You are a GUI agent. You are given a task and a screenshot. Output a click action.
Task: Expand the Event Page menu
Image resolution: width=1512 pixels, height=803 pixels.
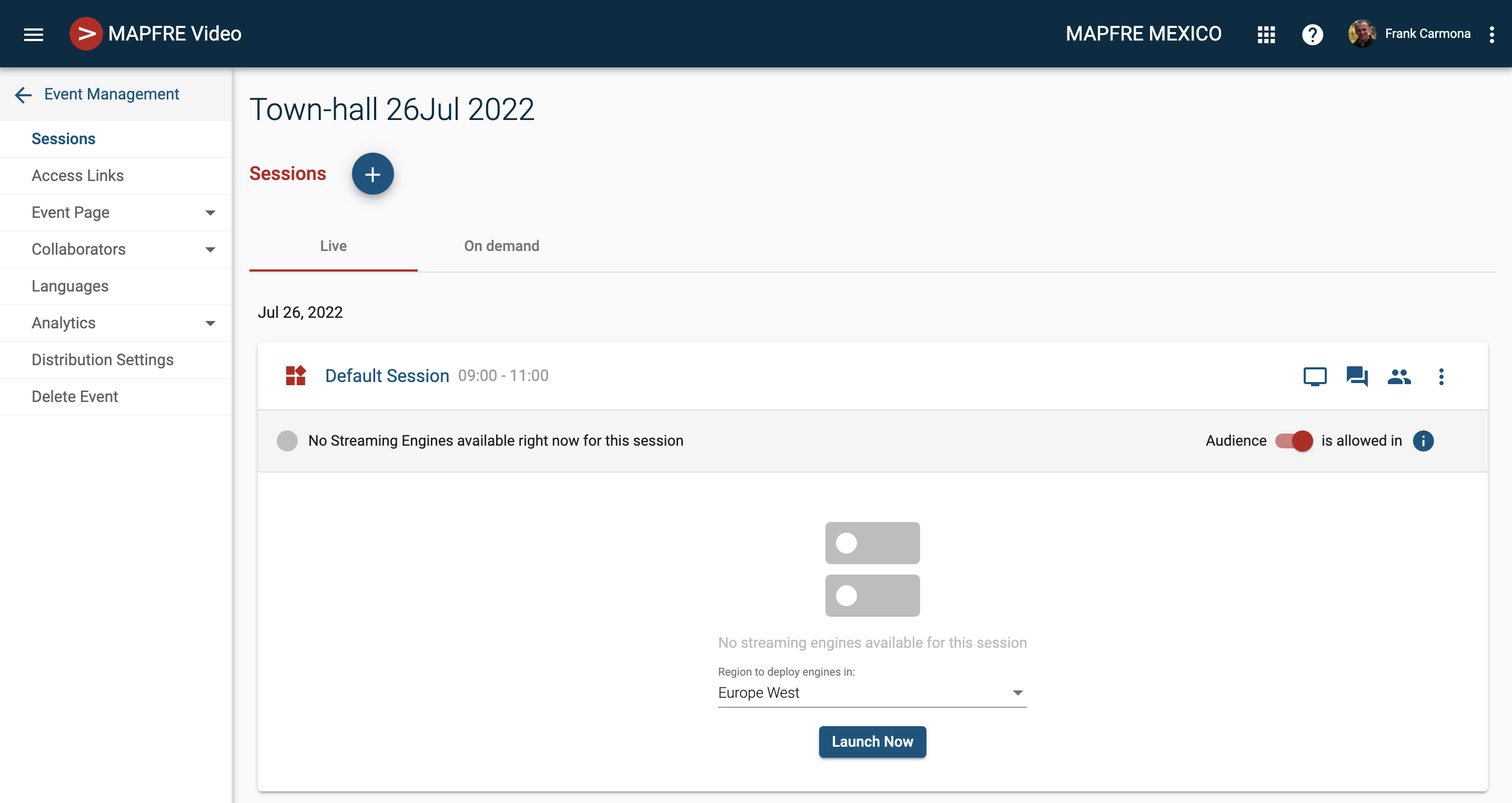[209, 213]
